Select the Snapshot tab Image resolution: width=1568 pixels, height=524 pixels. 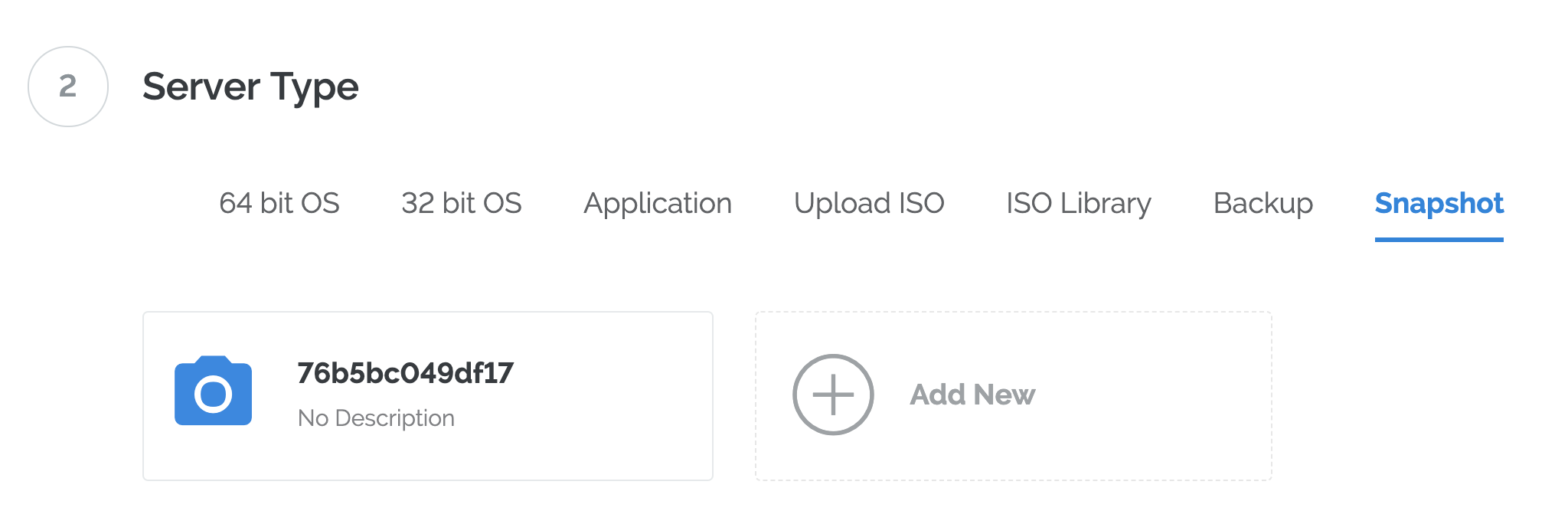click(1439, 203)
